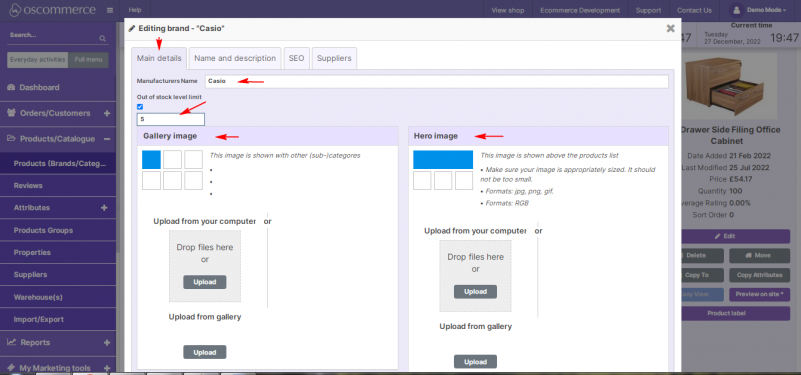The image size is (801, 375).
Task: Click the Preview on site button
Action: coord(760,294)
